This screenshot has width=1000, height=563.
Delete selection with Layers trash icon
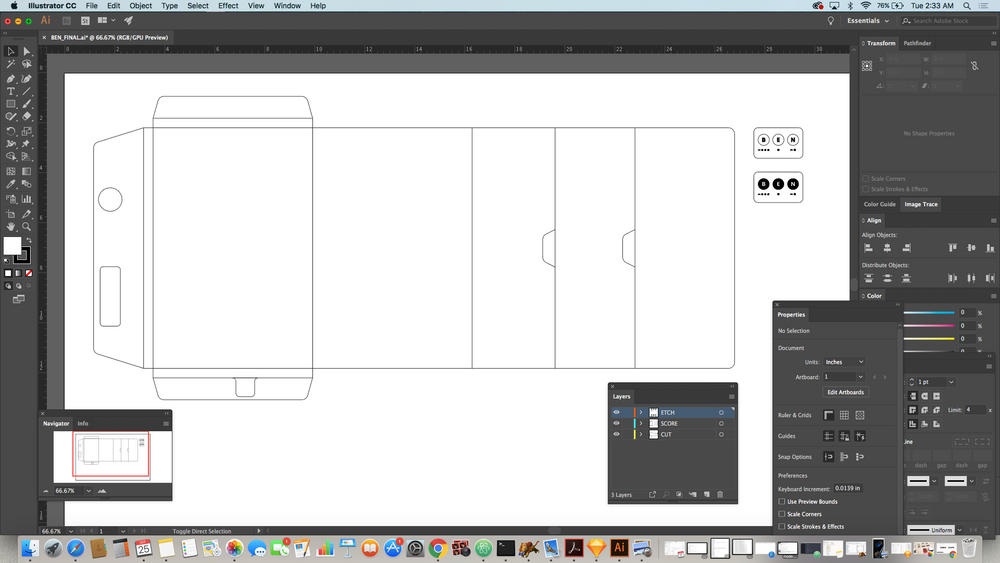719,494
